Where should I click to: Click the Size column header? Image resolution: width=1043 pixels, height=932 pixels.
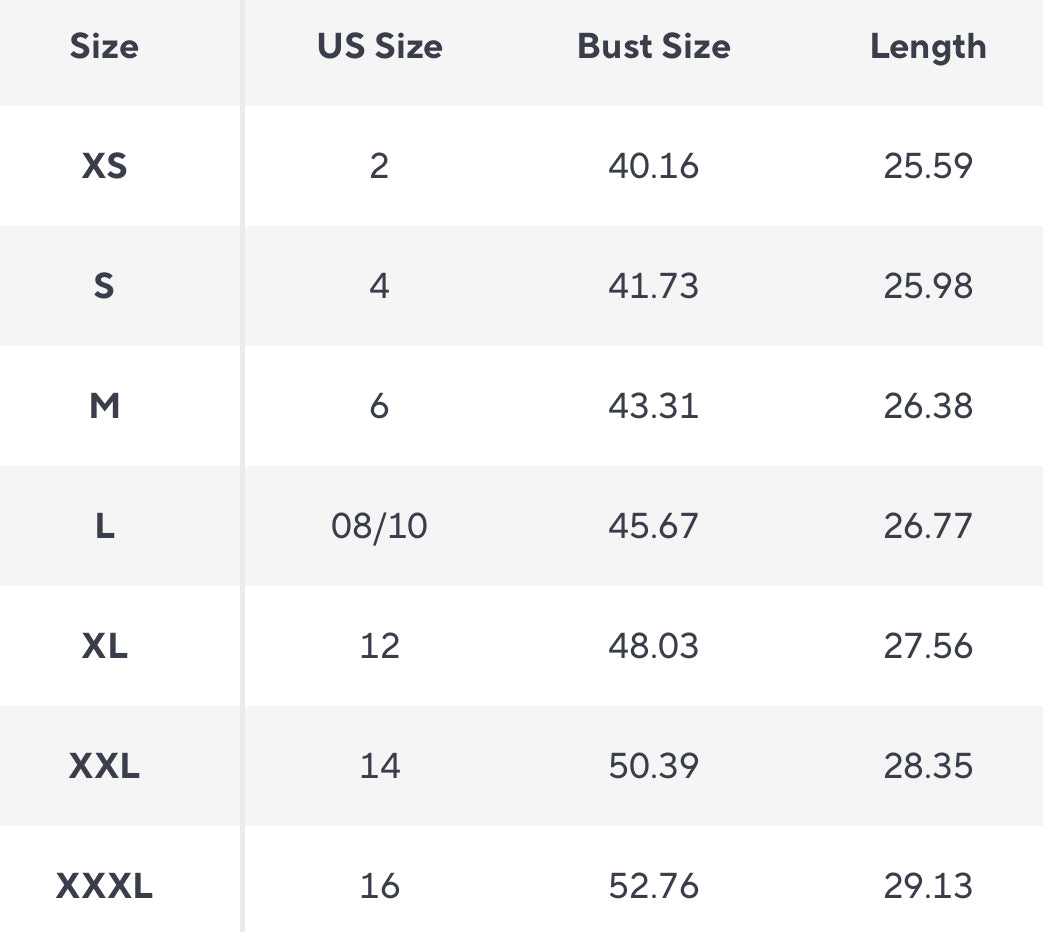pos(104,47)
